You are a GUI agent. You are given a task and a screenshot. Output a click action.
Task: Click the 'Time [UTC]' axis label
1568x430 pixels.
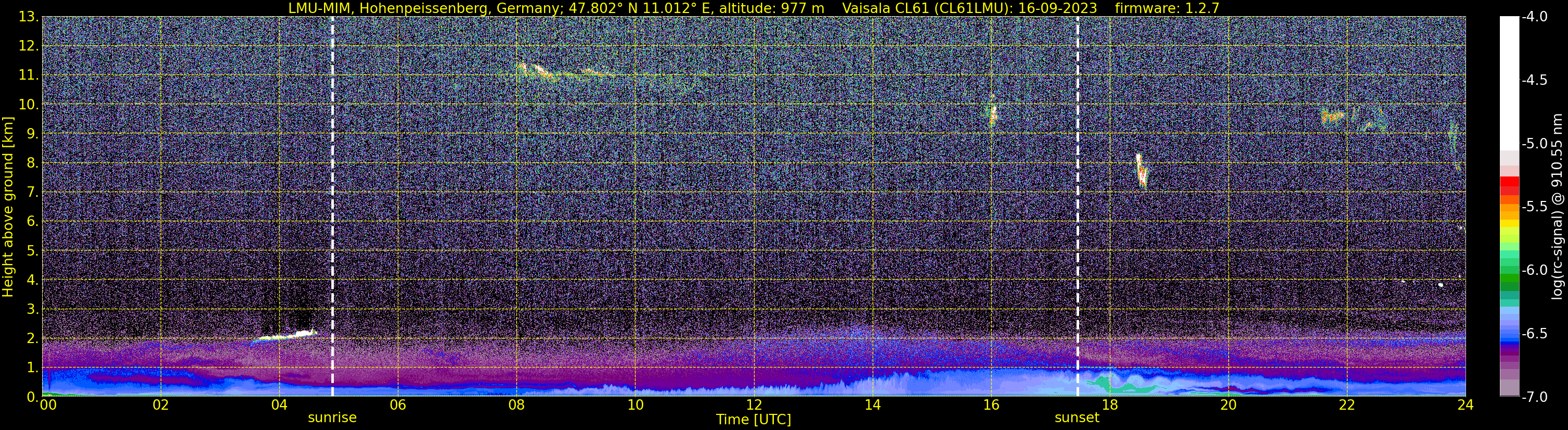754,420
